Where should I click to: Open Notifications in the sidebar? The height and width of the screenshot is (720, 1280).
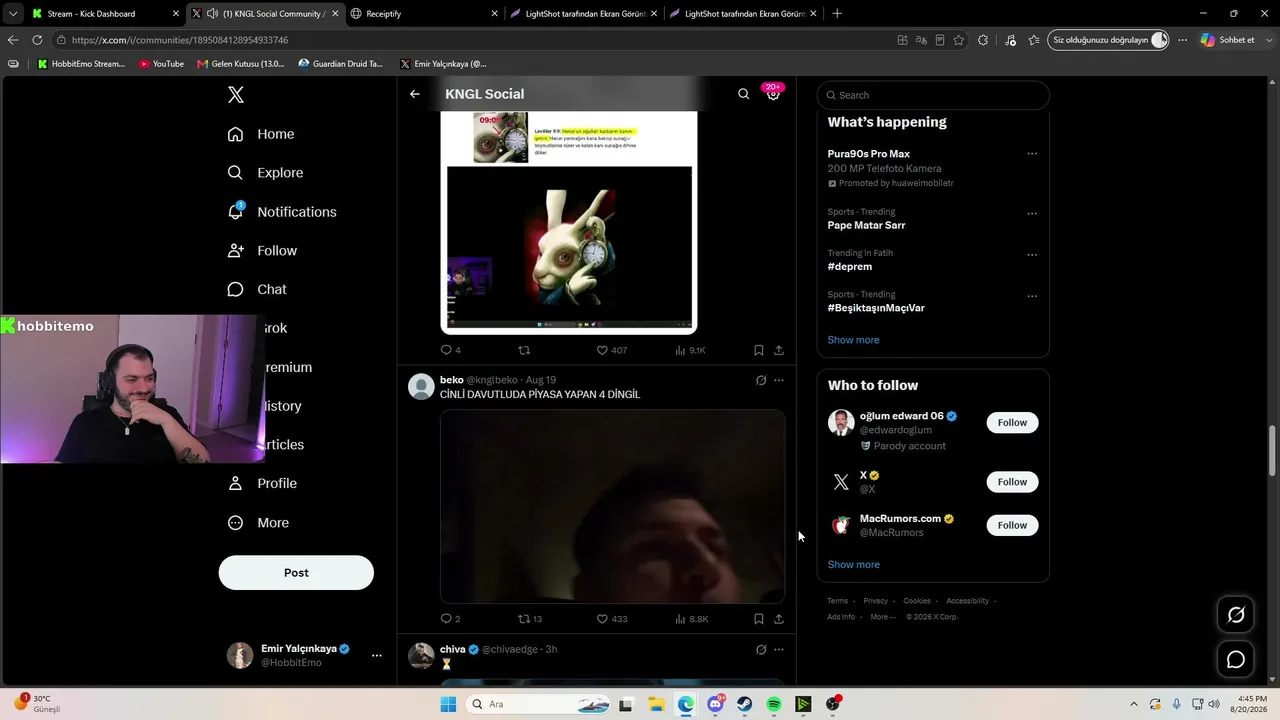[x=282, y=212]
